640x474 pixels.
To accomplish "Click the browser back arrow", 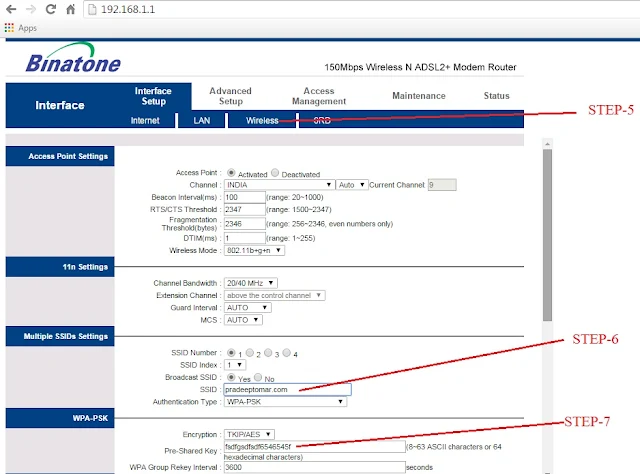I will click(11, 9).
